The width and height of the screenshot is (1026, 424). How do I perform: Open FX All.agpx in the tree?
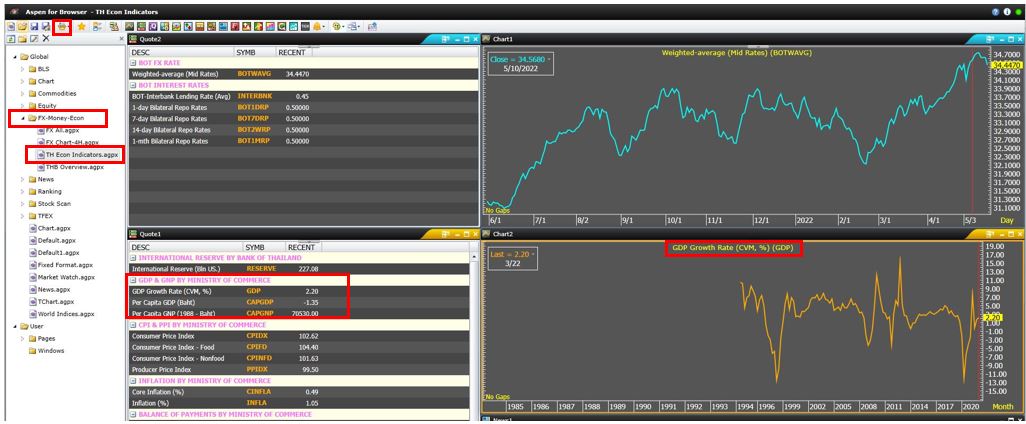[67, 130]
